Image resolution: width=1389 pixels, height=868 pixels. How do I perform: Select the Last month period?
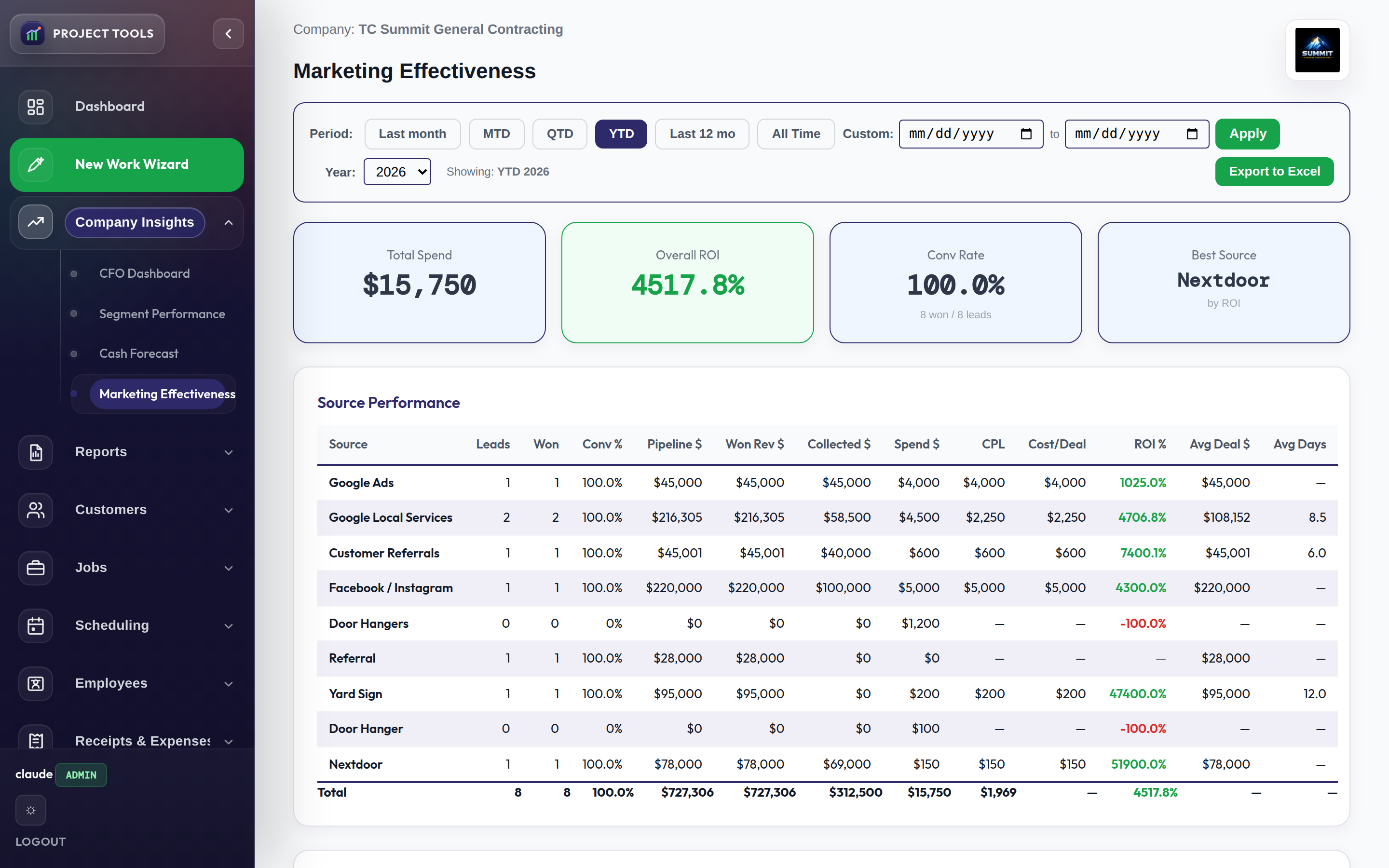pyautogui.click(x=413, y=134)
